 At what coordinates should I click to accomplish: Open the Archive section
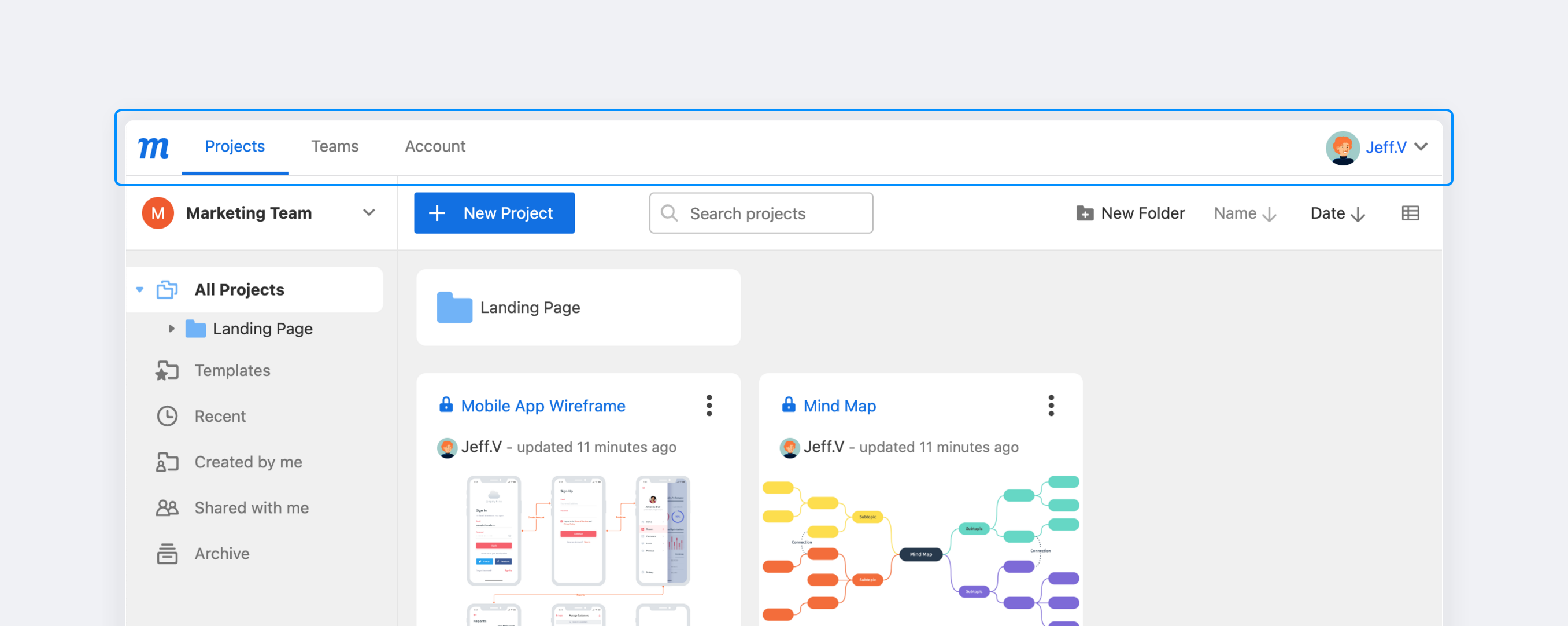(x=222, y=553)
